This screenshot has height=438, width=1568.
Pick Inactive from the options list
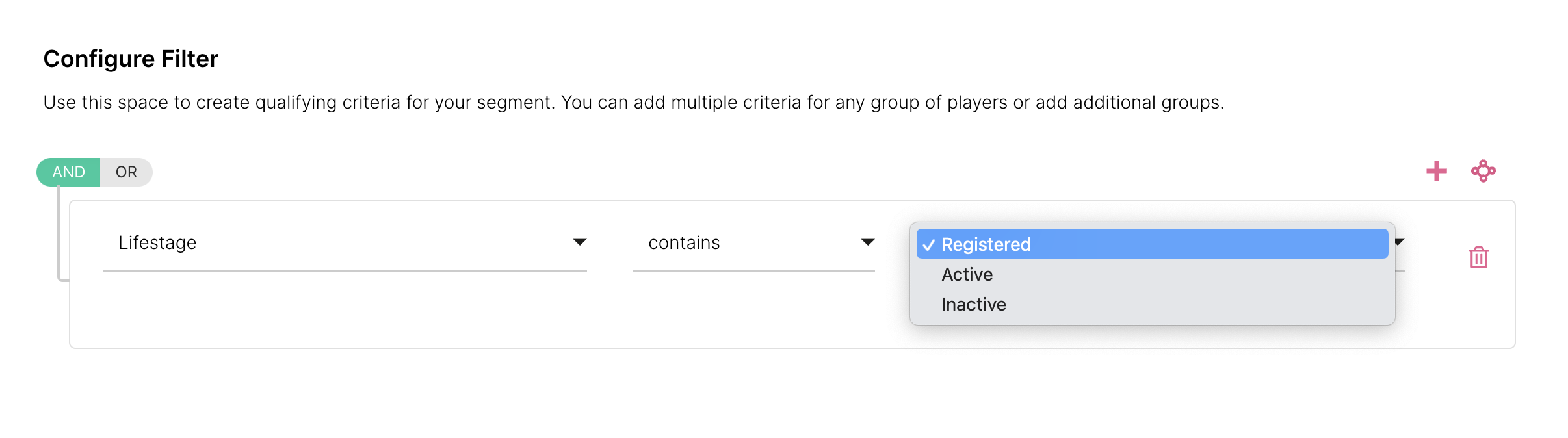click(973, 305)
